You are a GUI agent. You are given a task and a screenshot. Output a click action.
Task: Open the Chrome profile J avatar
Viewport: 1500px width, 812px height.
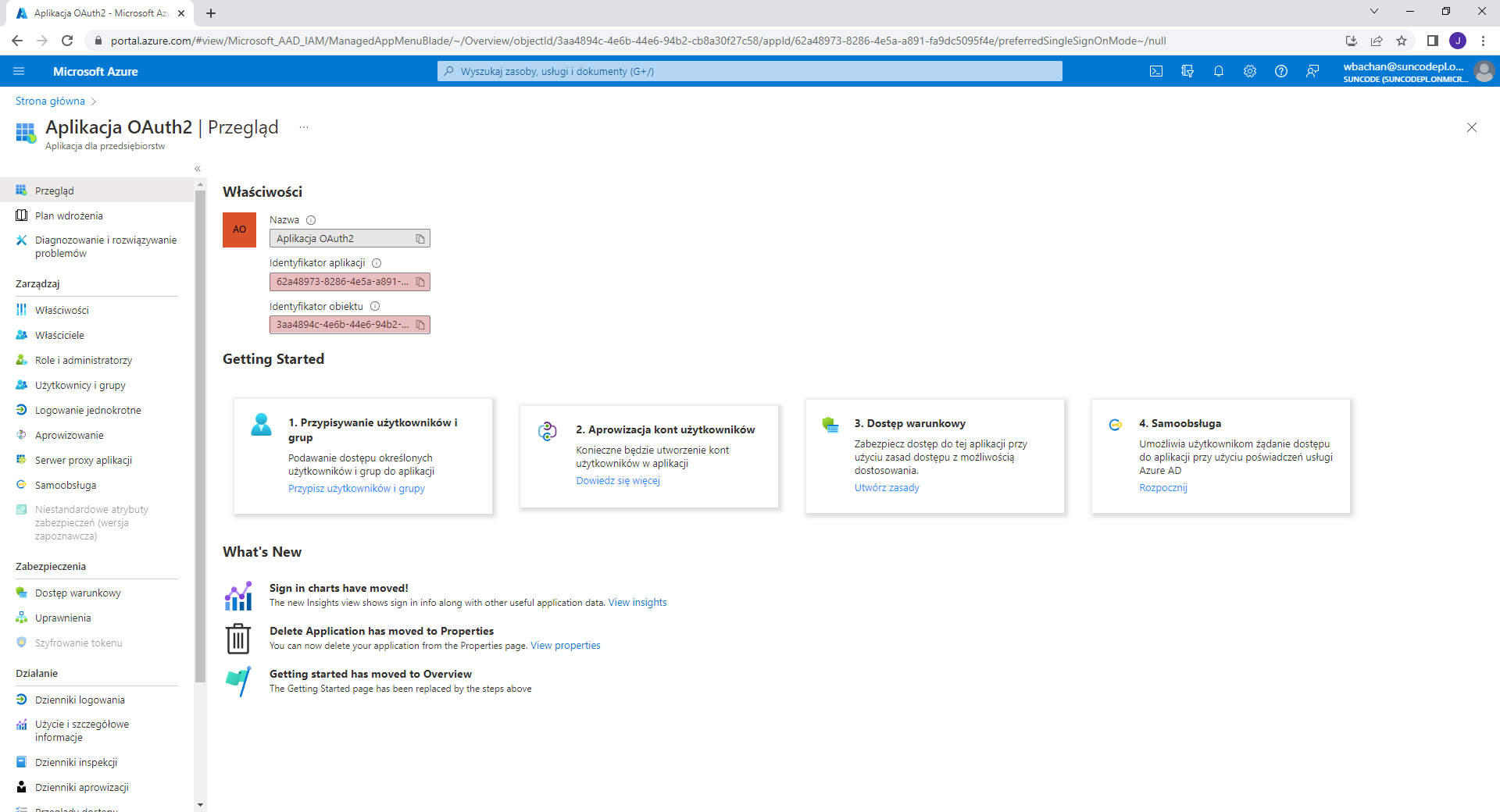pyautogui.click(x=1458, y=41)
